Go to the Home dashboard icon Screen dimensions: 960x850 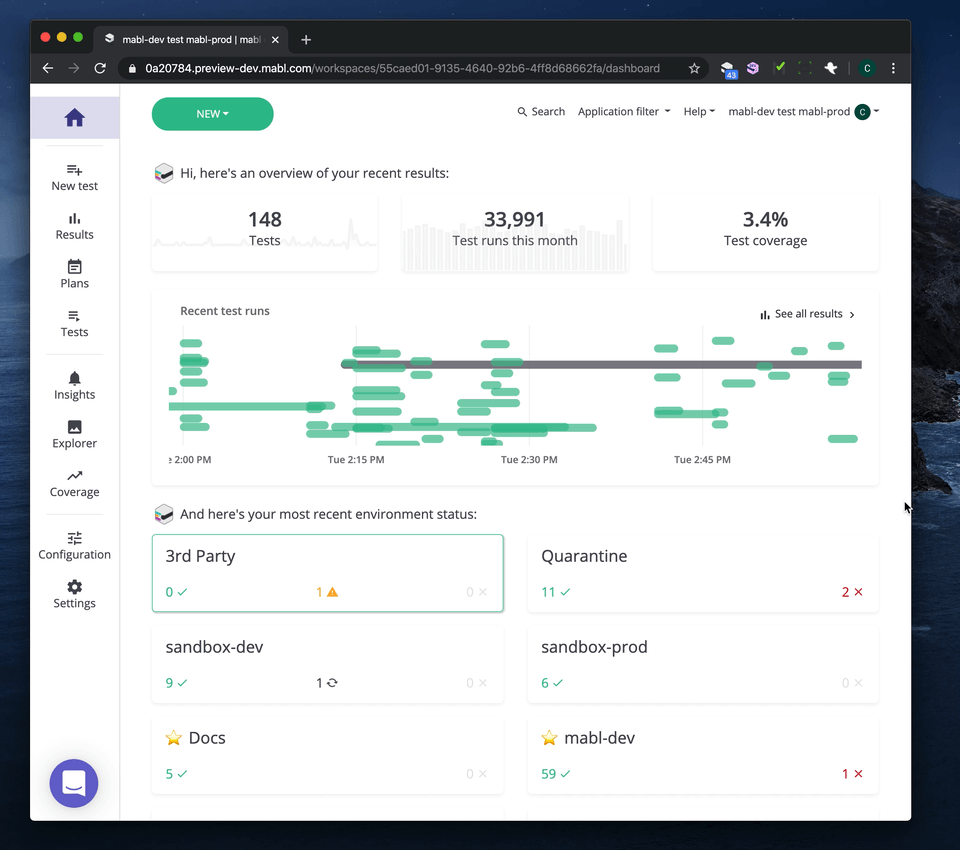click(75, 118)
